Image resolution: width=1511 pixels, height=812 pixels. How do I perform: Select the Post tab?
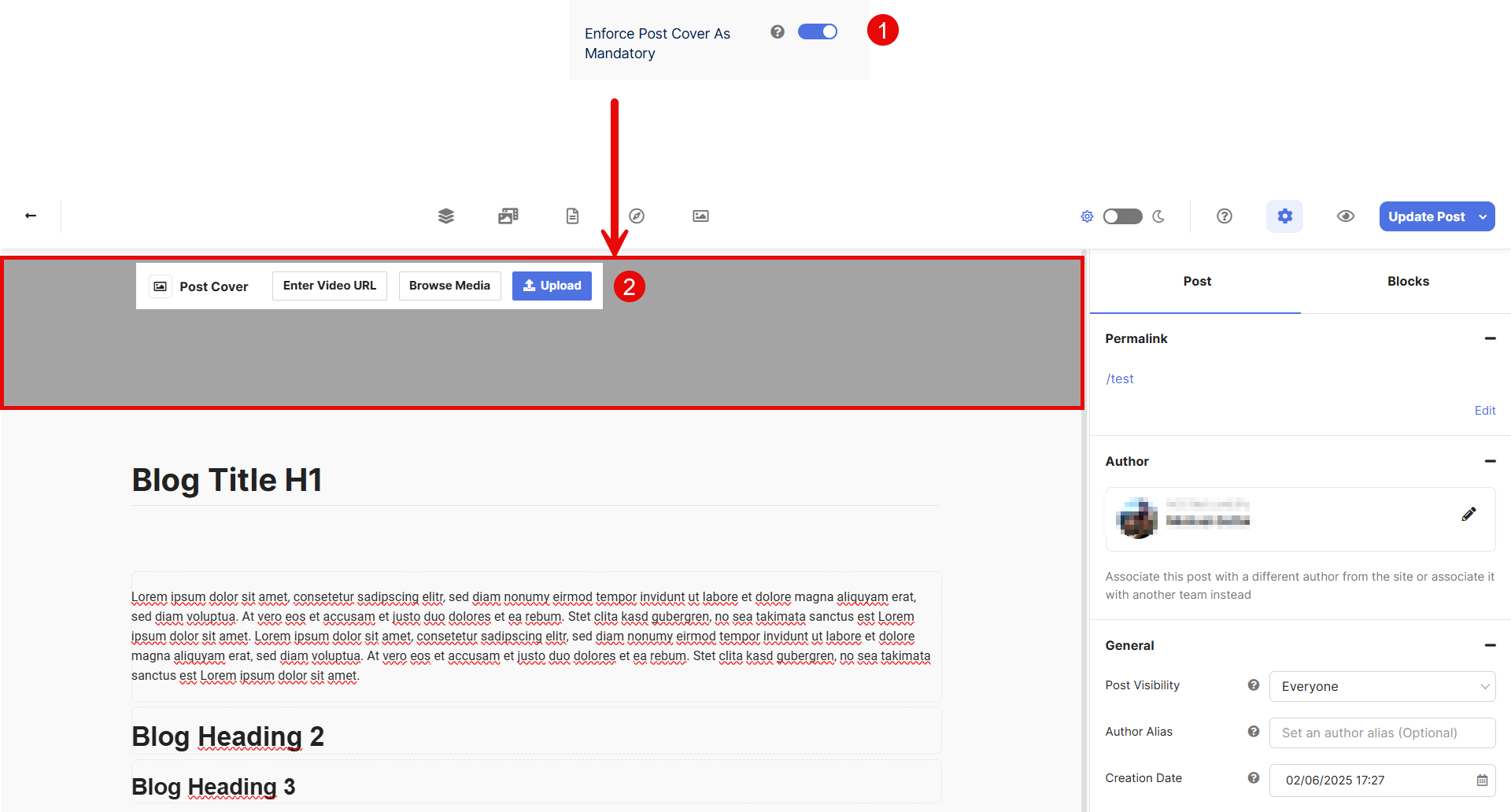click(1197, 282)
